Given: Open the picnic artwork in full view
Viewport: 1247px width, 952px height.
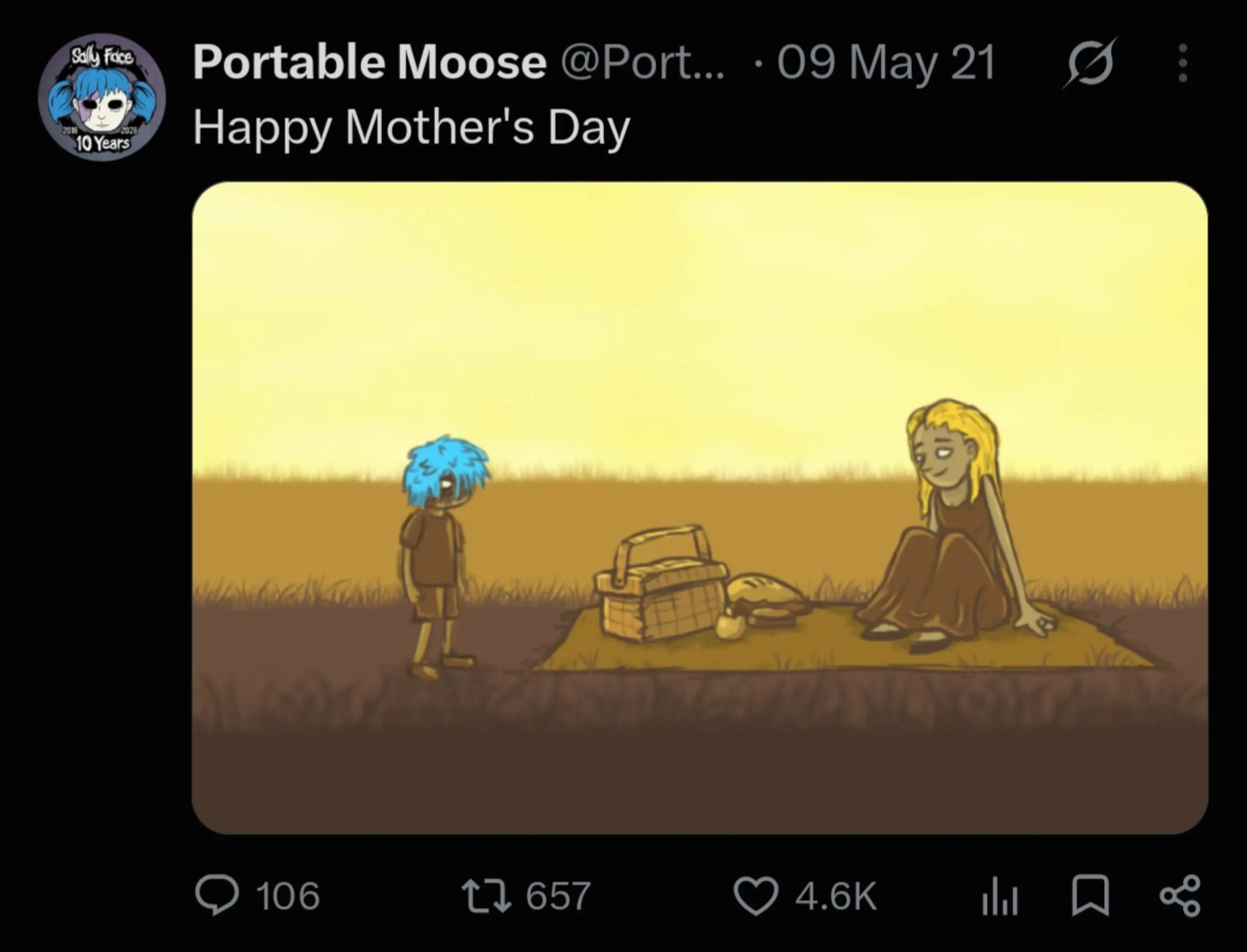Looking at the screenshot, I should 700,508.
